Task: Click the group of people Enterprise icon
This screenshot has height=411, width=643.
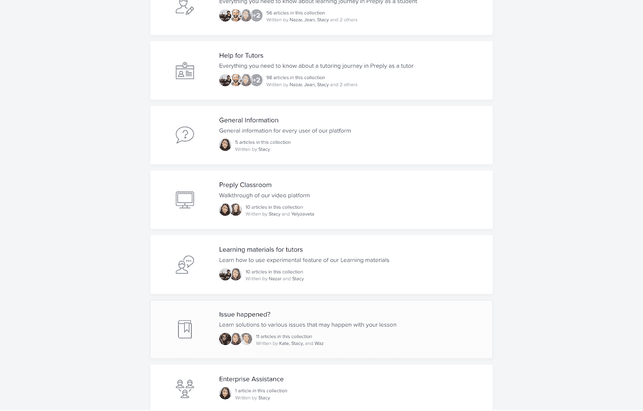Action: pos(185,389)
